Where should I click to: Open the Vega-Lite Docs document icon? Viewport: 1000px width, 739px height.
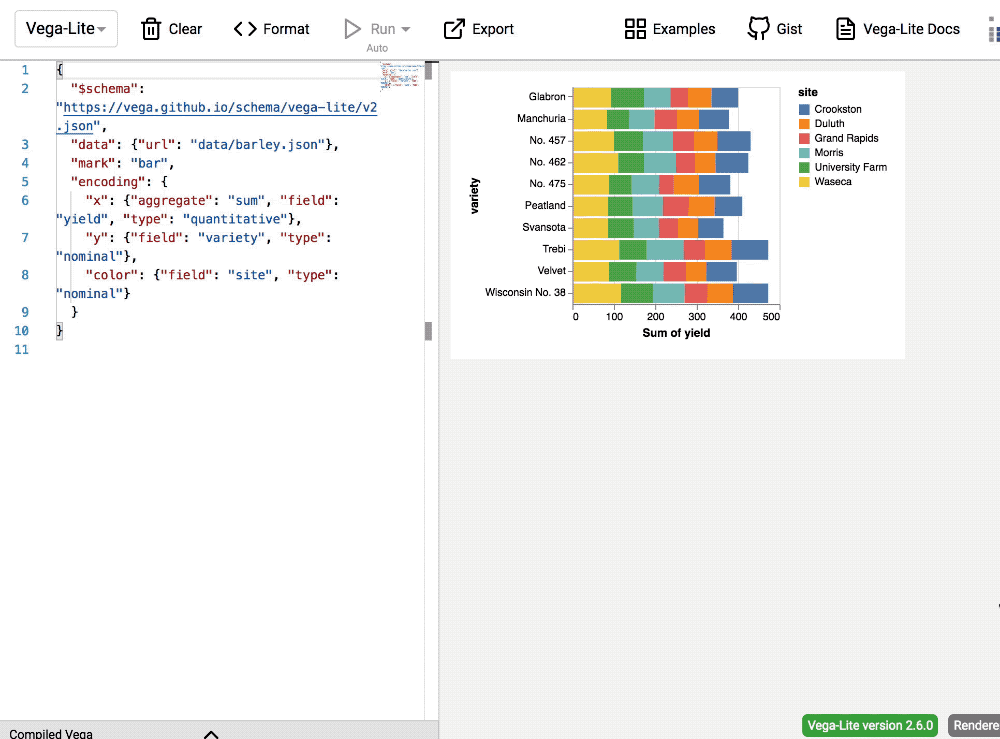[846, 29]
